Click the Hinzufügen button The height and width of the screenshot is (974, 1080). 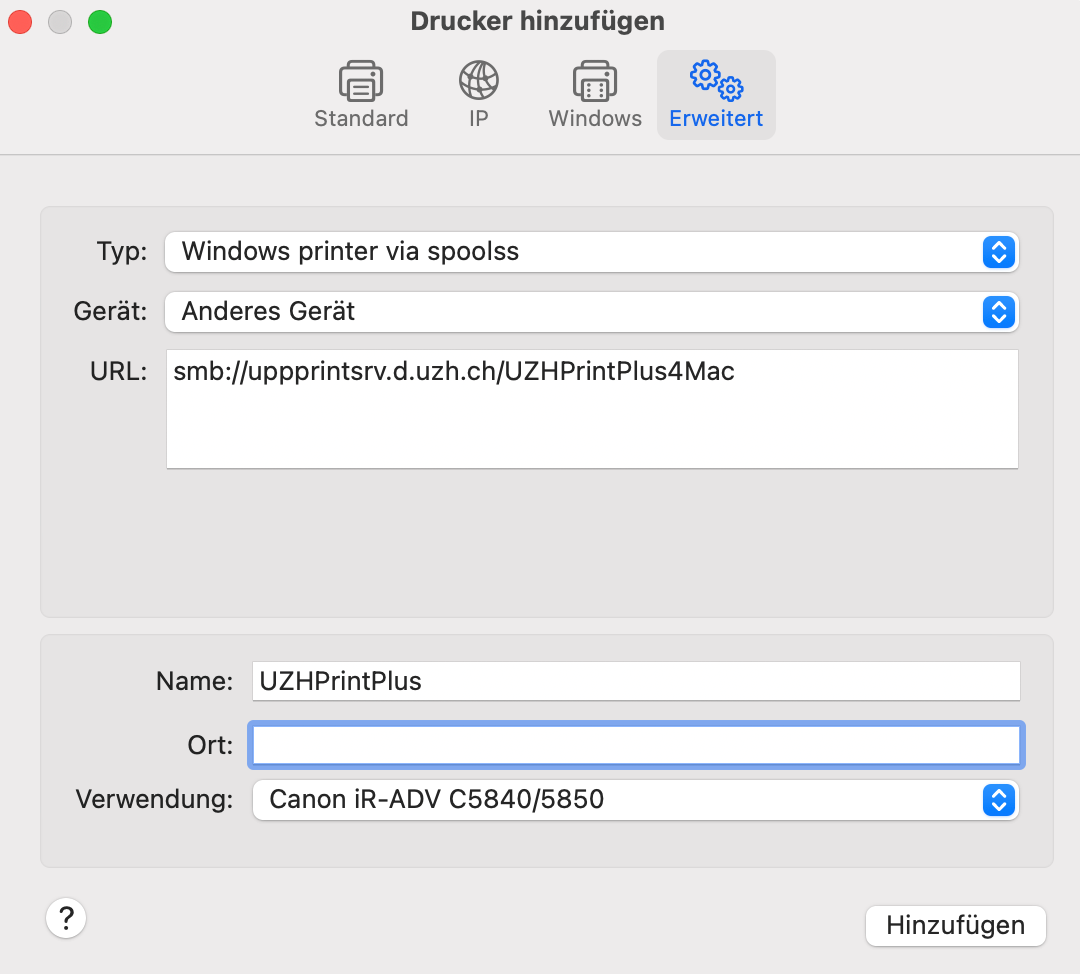point(954,925)
